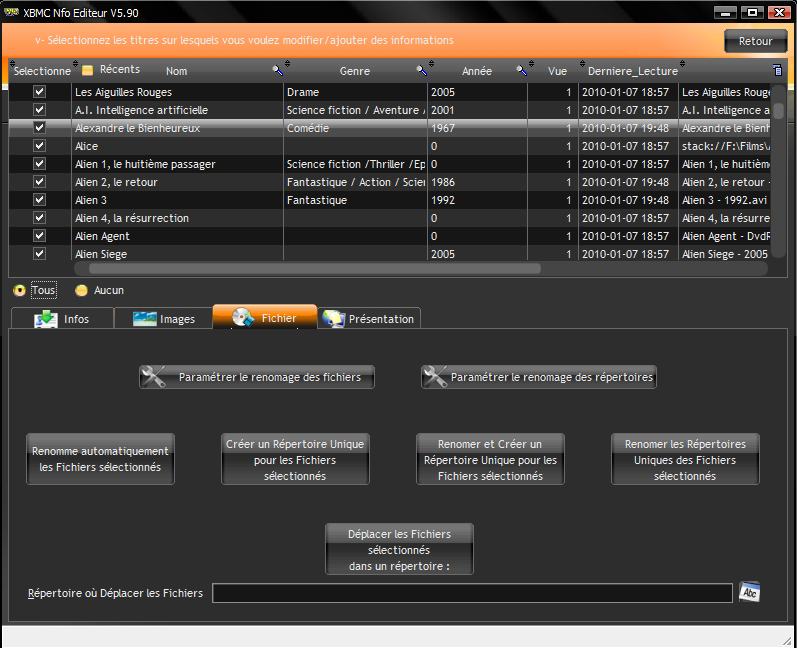Sort by the Genre column header
Viewport: 797px width, 648px height.
(355, 71)
